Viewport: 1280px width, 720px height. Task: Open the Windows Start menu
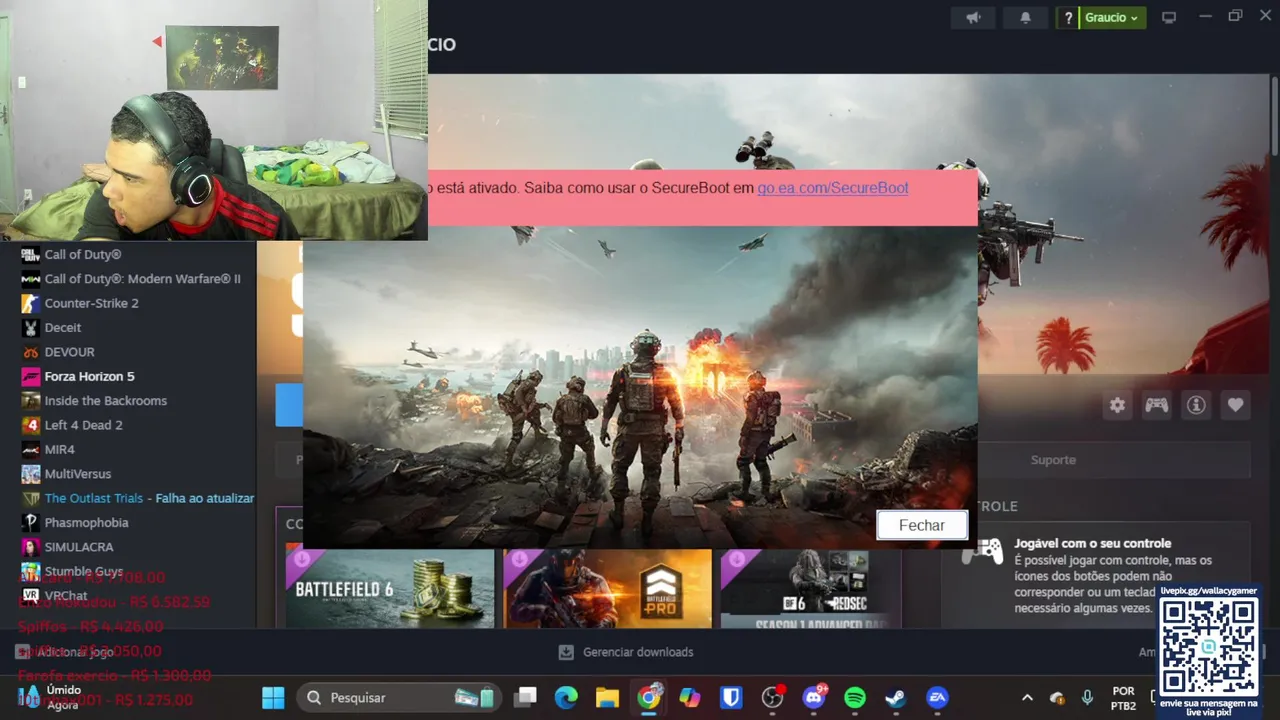273,697
